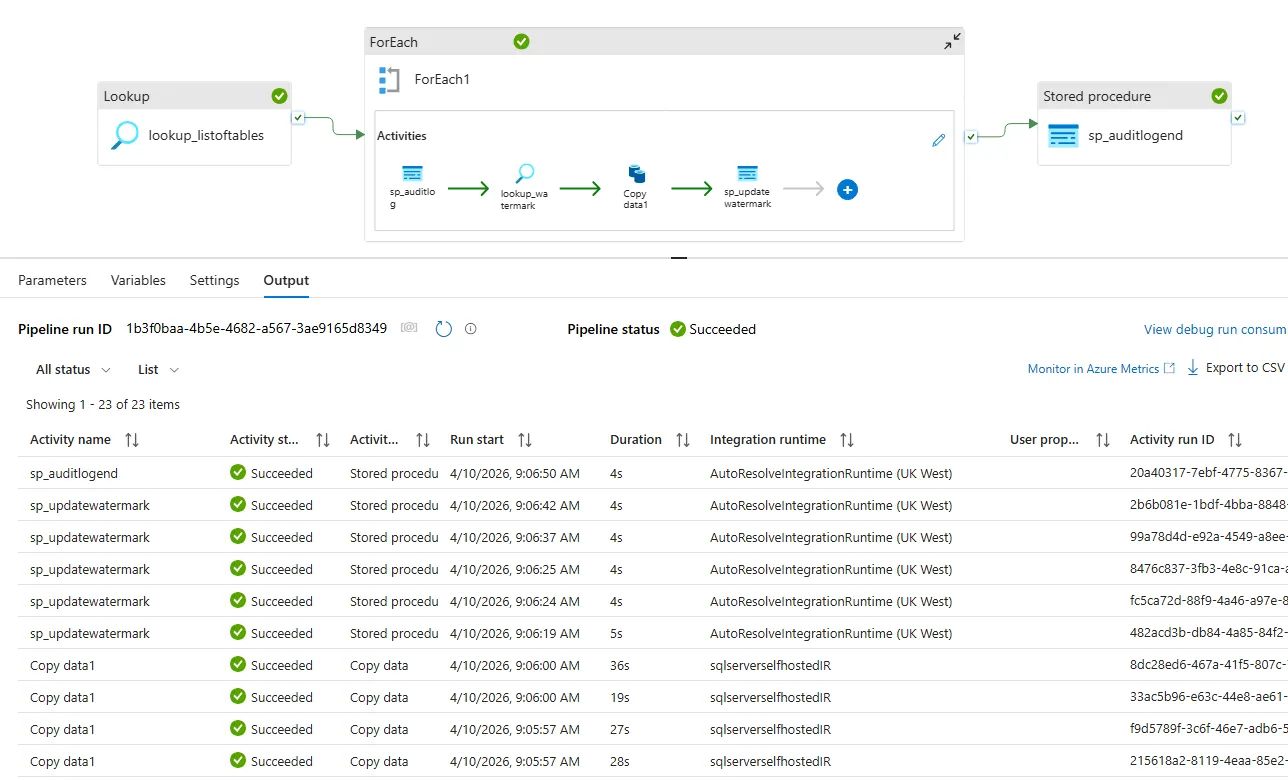Click the ForEach activity success output connector
This screenshot has height=781, width=1288.
pos(971,136)
